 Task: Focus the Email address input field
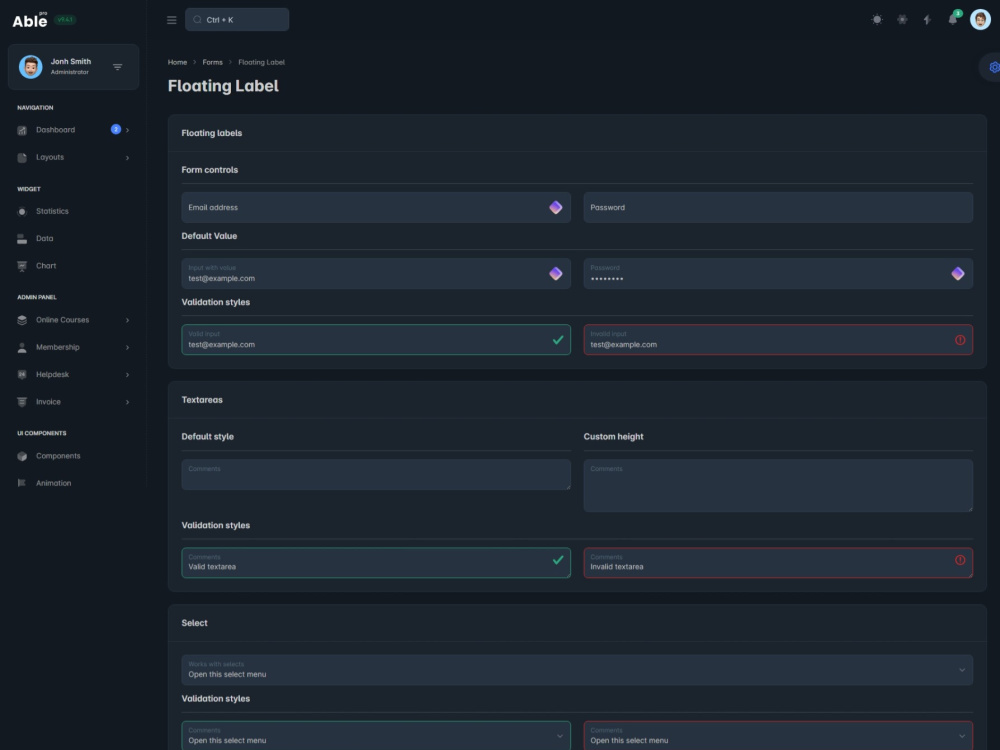(x=376, y=207)
